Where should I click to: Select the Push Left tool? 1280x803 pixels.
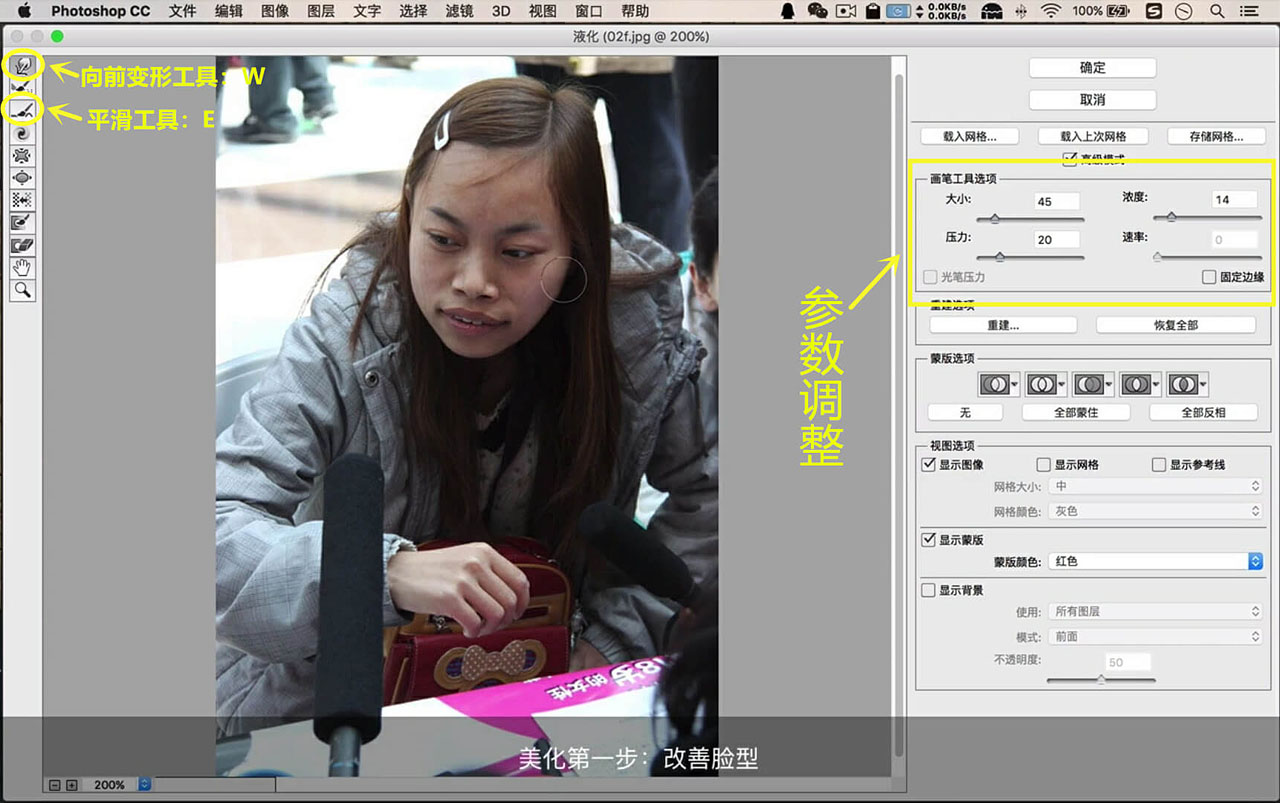(22, 199)
